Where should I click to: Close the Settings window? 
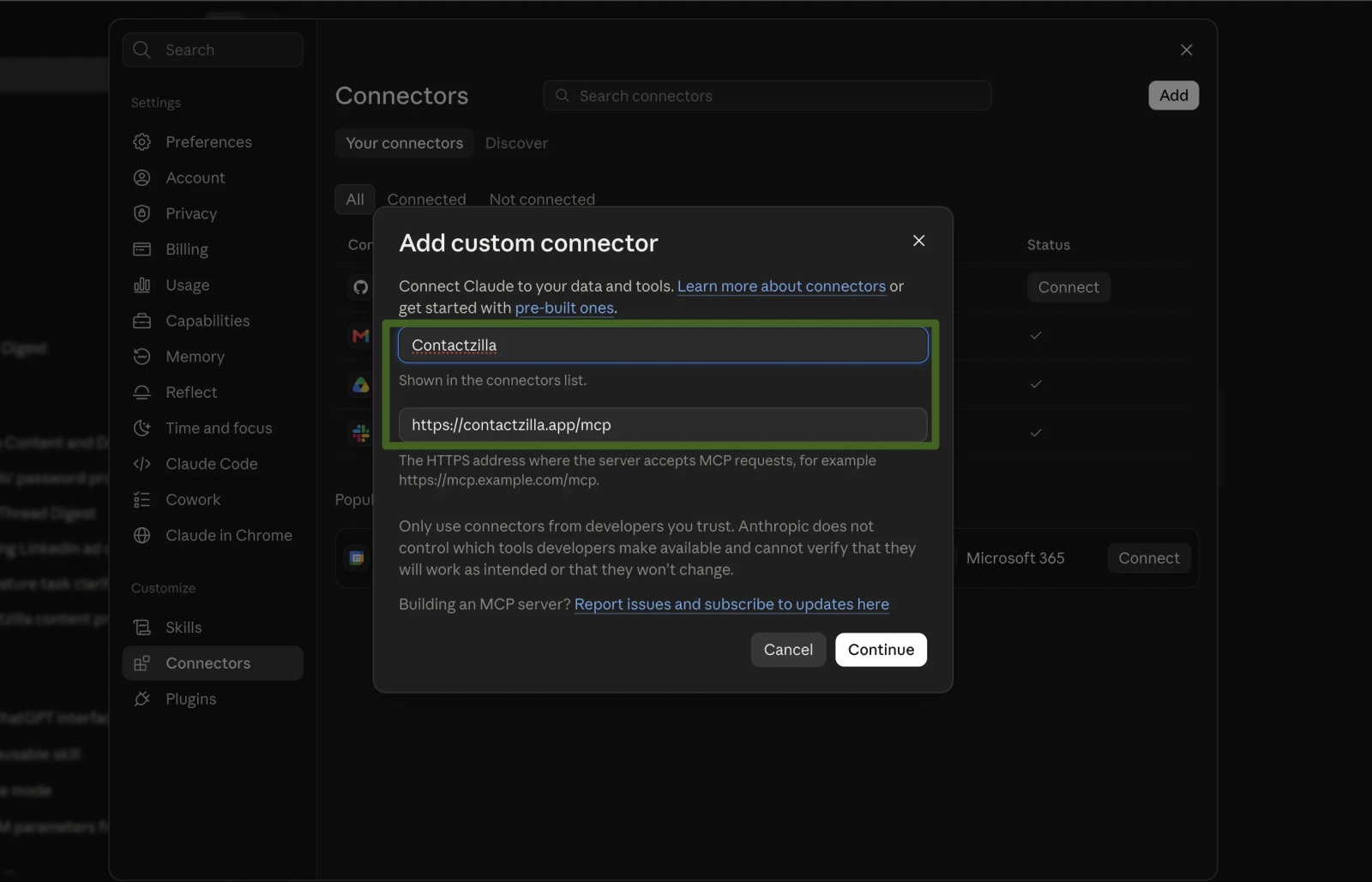[x=1187, y=50]
